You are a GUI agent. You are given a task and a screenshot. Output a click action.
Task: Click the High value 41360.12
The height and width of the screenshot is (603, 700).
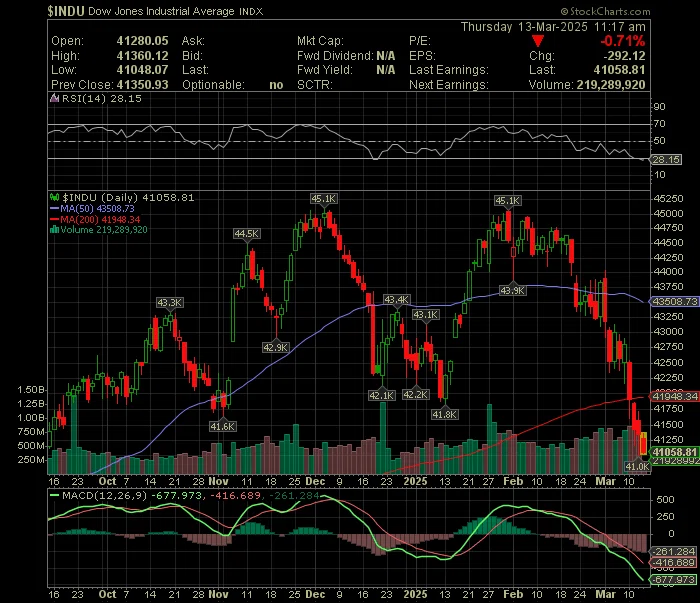pos(142,56)
